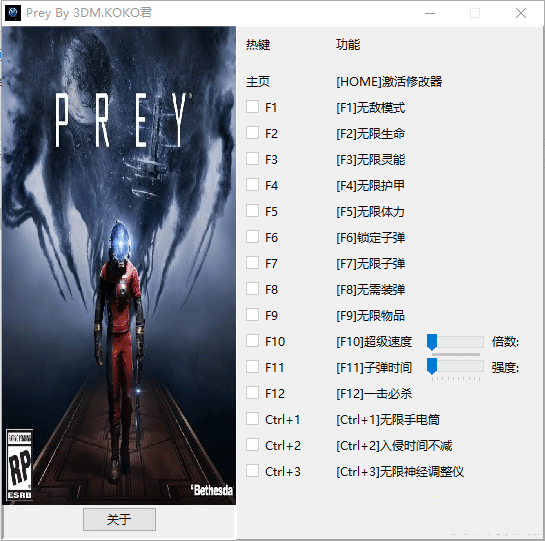The width and height of the screenshot is (545, 541).
Task: Toggle Ctrl+1 无限手电筒 checkbox
Action: [252, 419]
